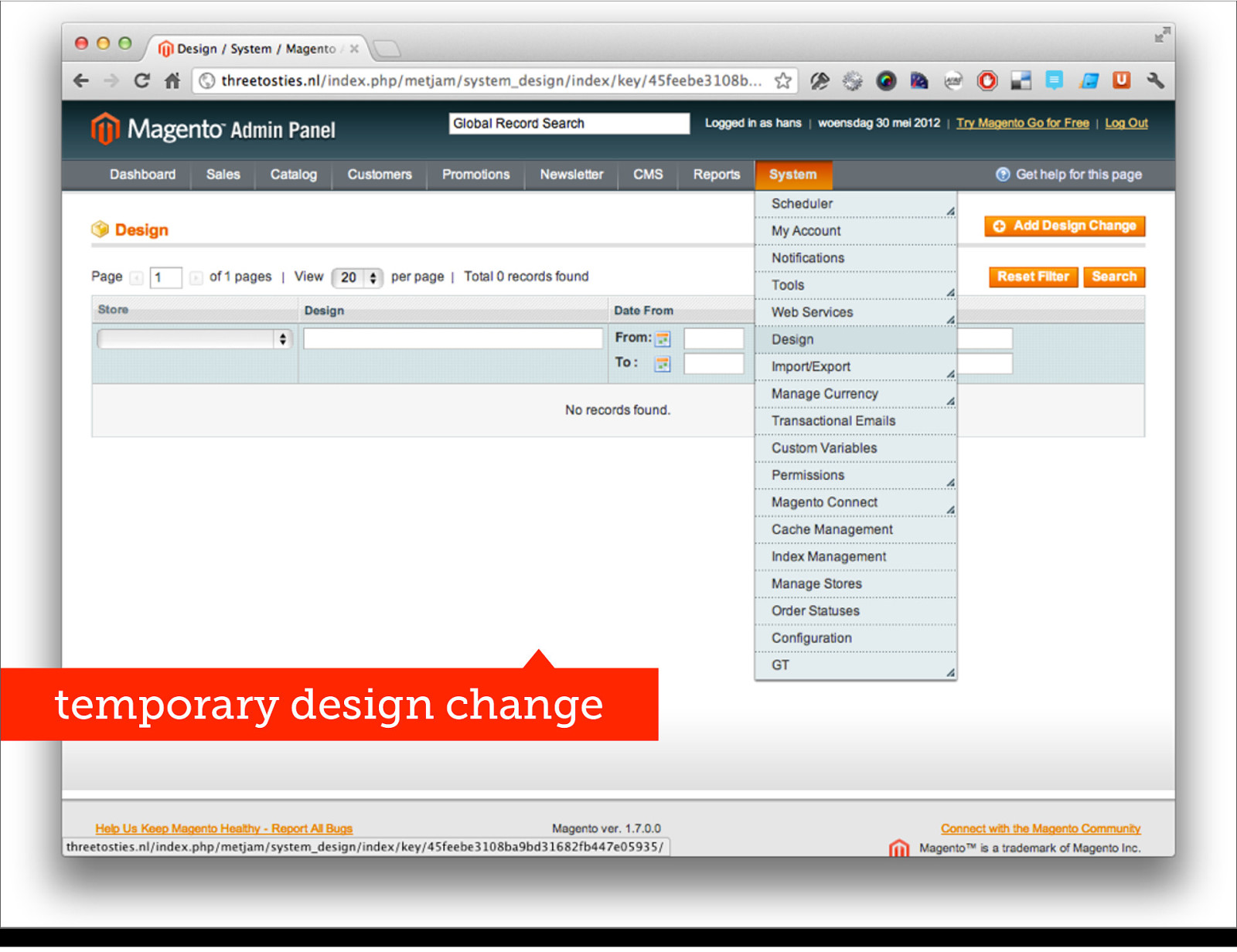Open the browser home page icon
Viewport: 1237px width, 952px height.
172,80
